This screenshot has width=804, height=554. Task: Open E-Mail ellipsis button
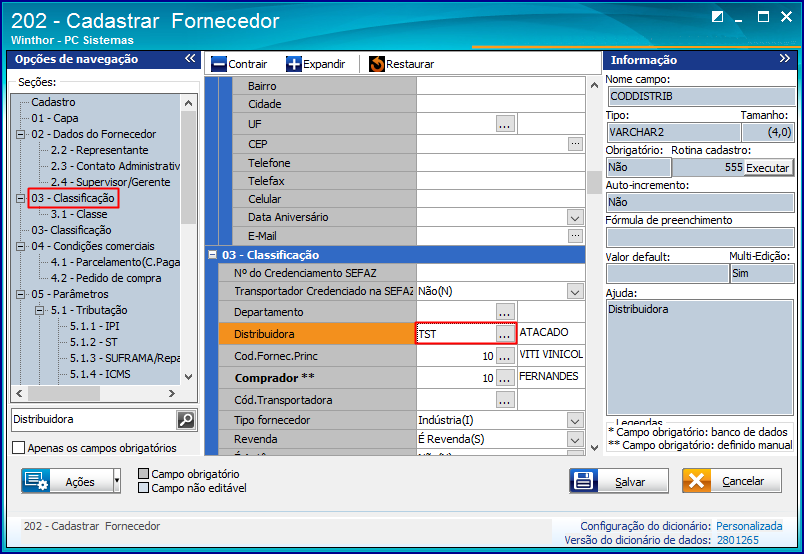[x=575, y=236]
